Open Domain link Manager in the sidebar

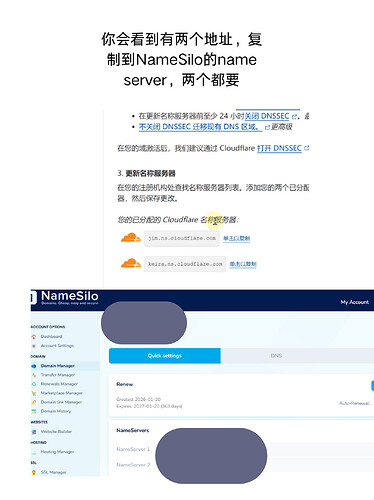coord(61,402)
